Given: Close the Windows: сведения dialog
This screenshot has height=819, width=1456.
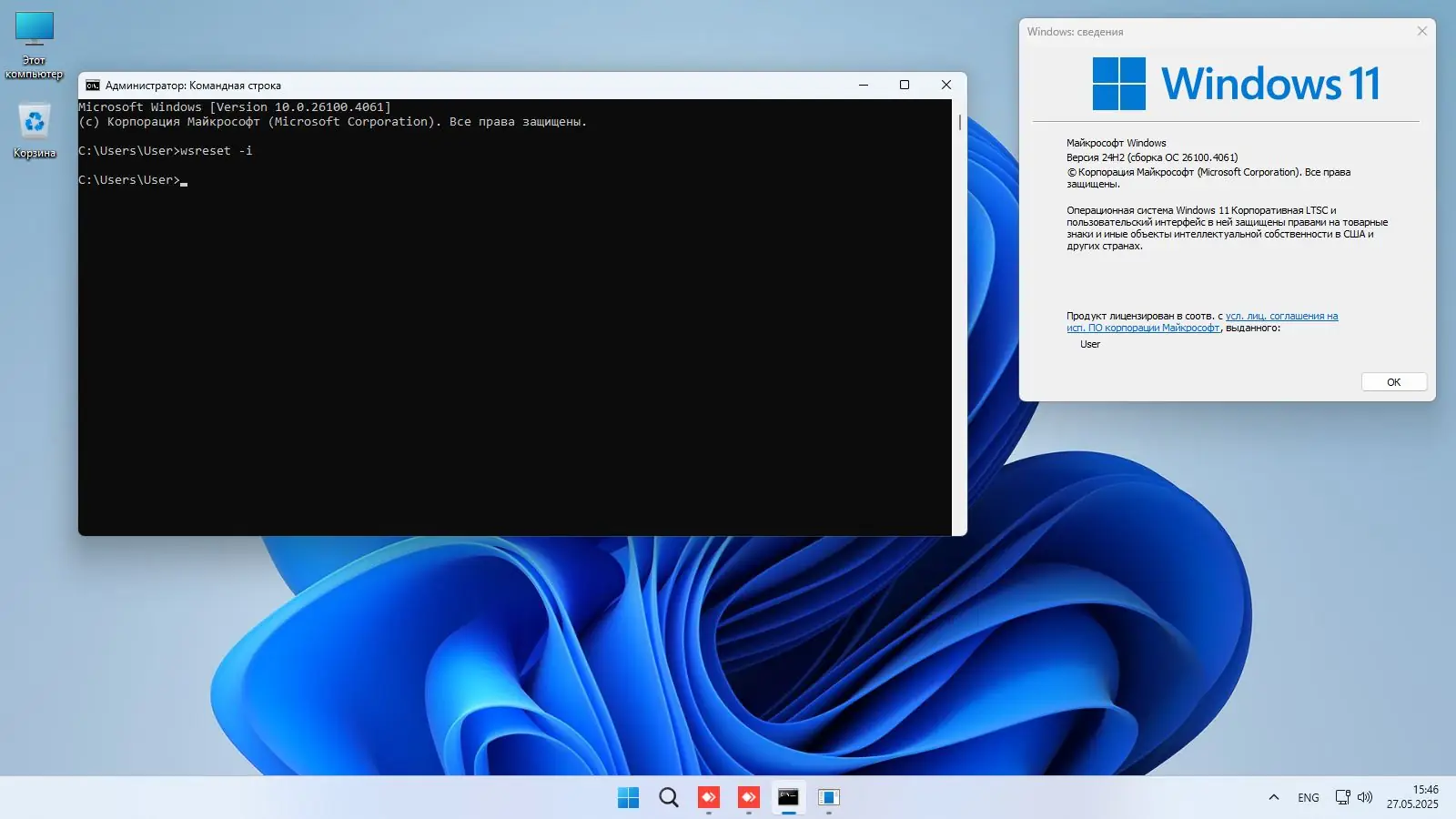Looking at the screenshot, I should pos(1421,32).
